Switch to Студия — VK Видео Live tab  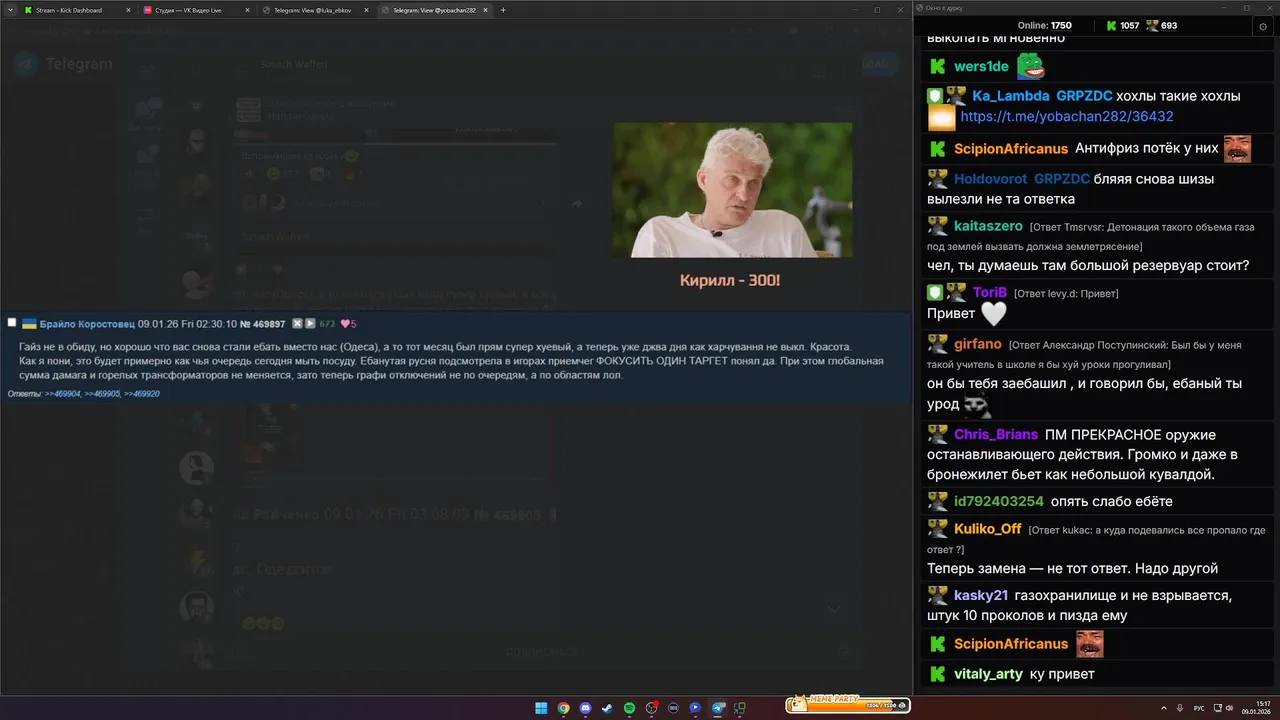[x=197, y=10]
